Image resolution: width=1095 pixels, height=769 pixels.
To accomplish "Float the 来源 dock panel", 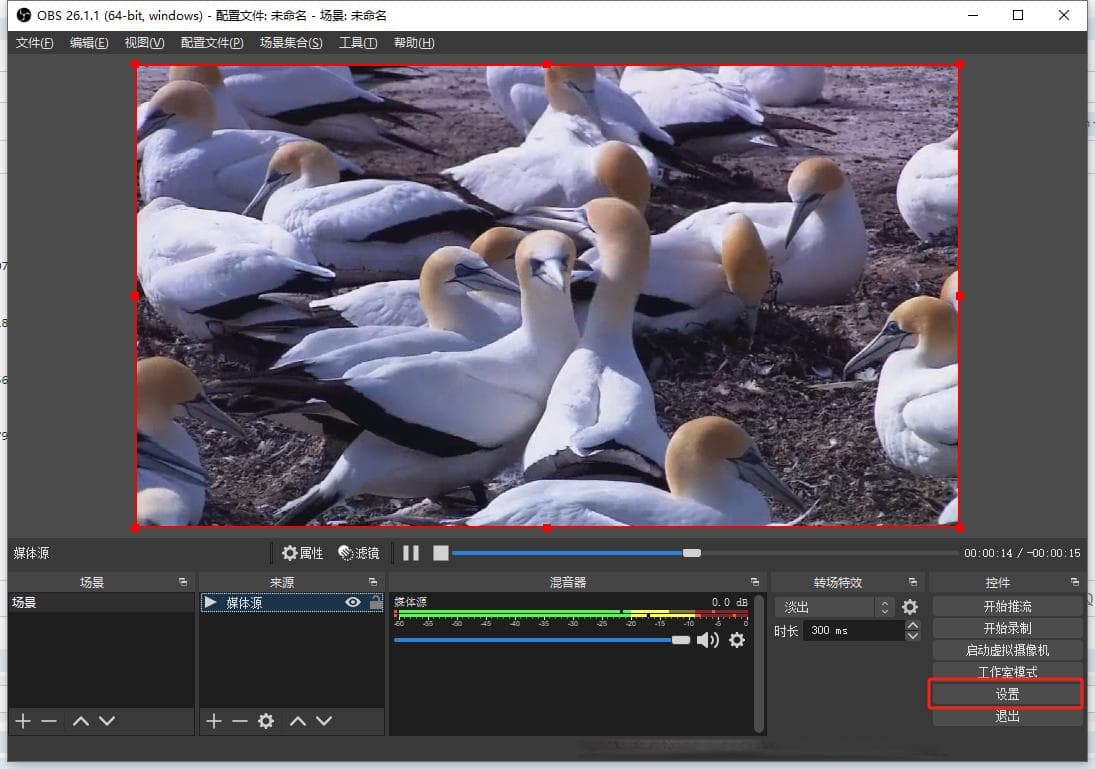I will point(373,582).
